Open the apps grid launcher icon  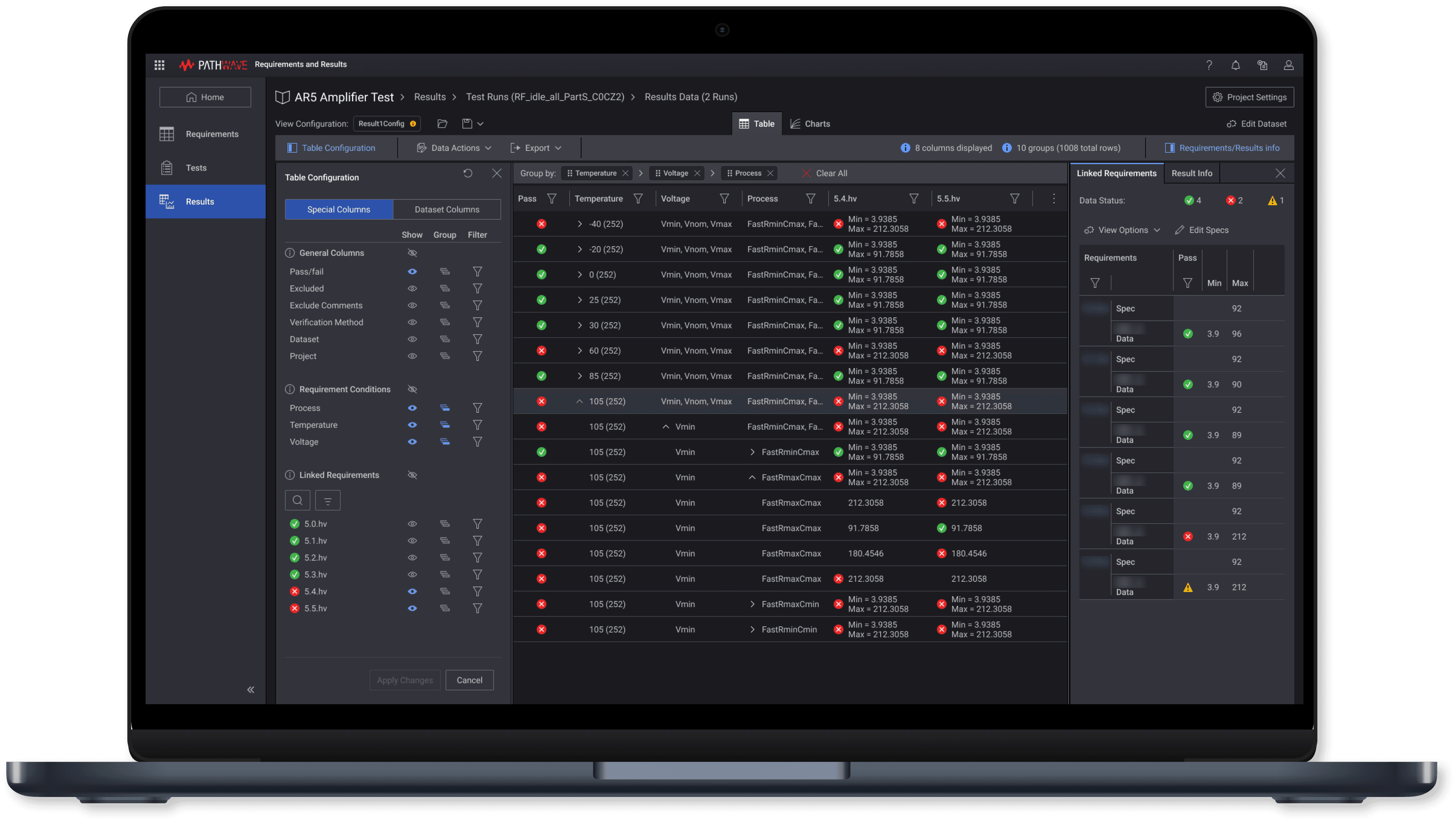[159, 65]
